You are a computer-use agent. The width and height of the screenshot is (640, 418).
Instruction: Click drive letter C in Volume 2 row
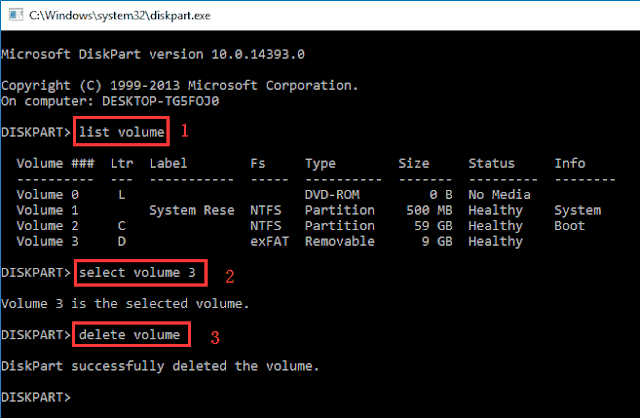[122, 225]
